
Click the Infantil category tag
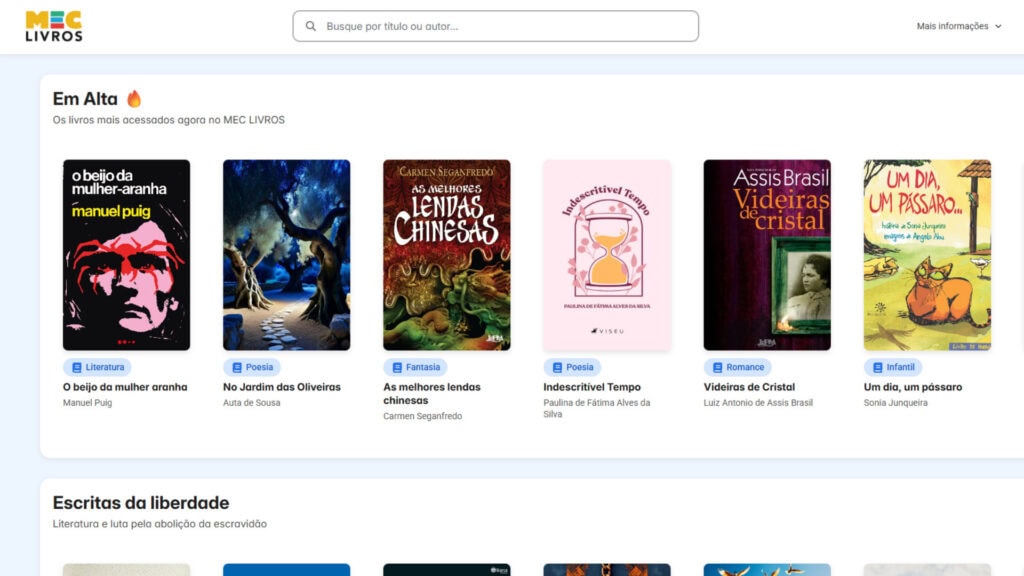pyautogui.click(x=893, y=367)
